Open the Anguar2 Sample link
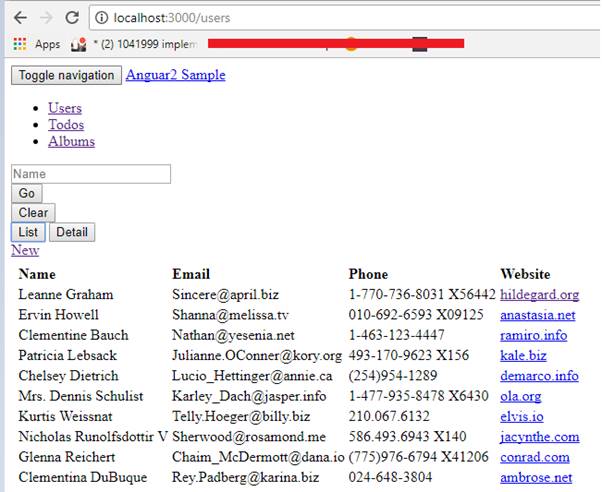This screenshot has height=492, width=602. click(175, 75)
